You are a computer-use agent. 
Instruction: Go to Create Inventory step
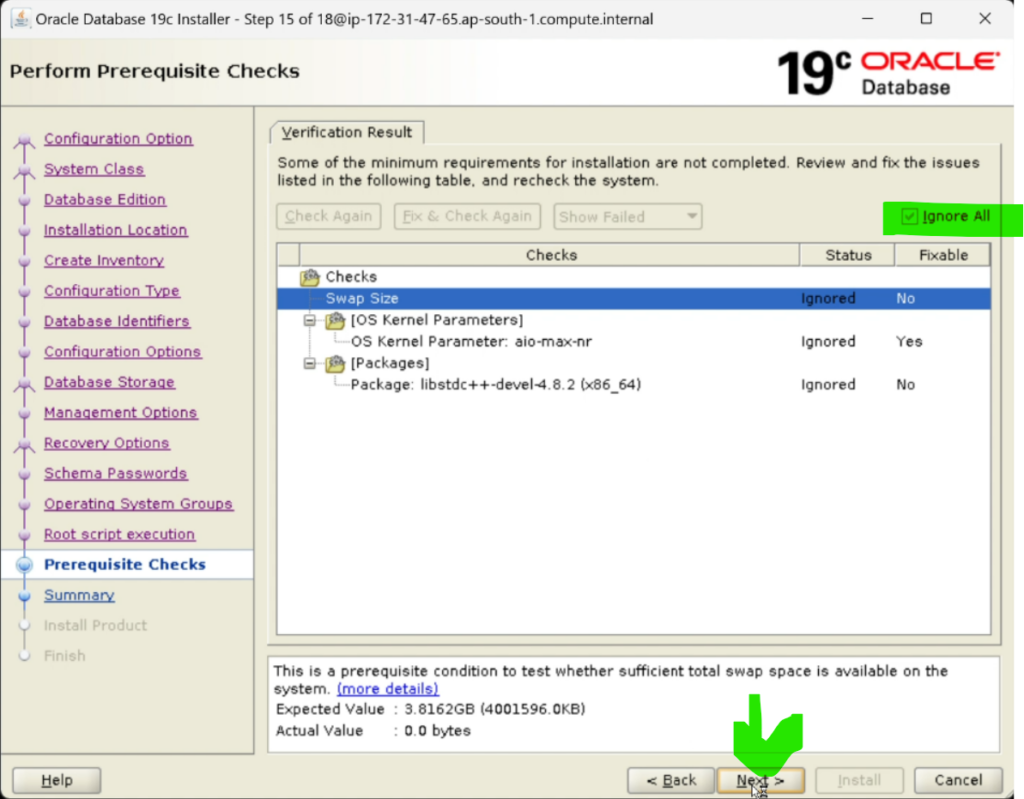[x=104, y=260]
